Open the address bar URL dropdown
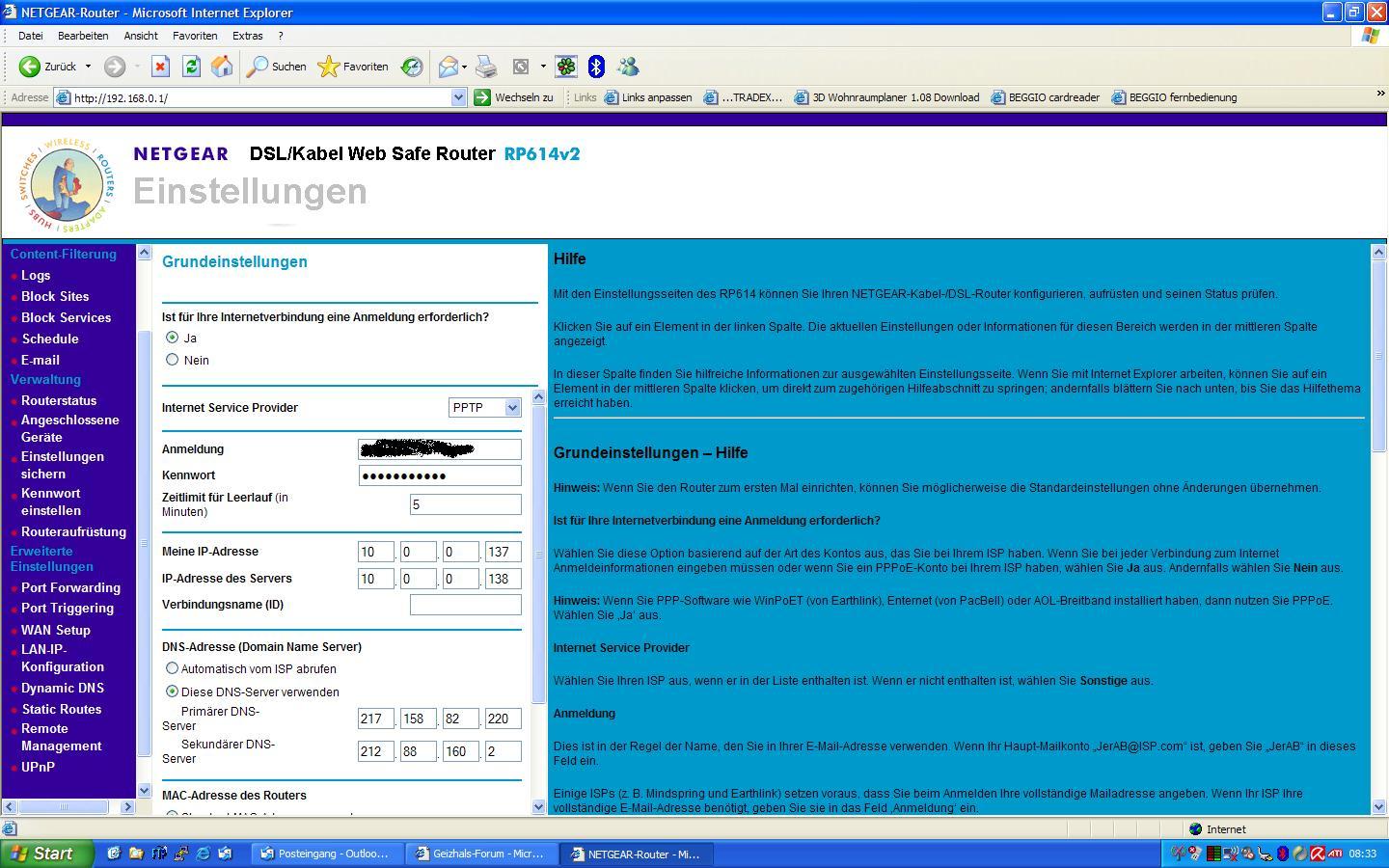This screenshot has width=1389, height=868. [459, 97]
